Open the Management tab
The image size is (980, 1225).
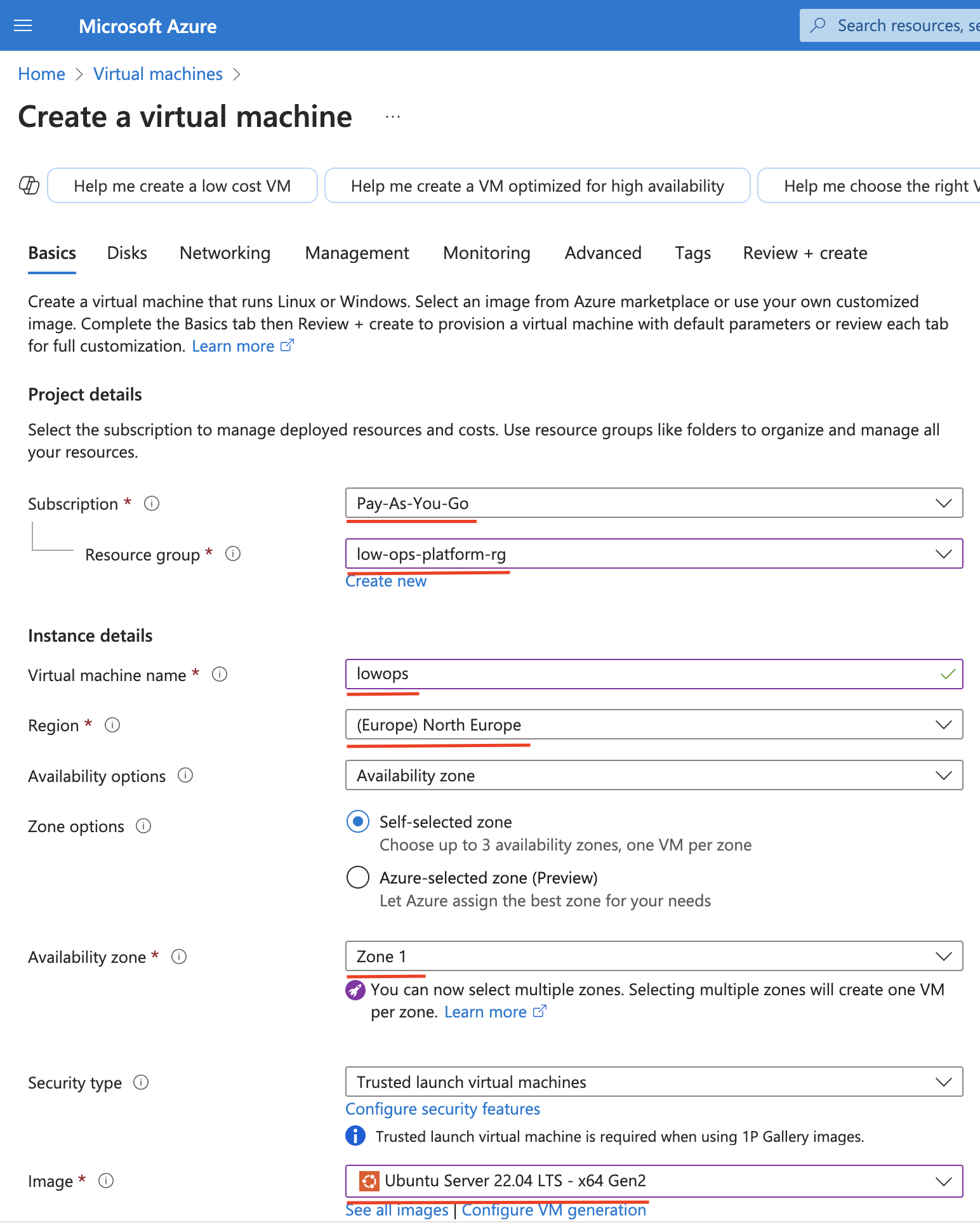pos(357,253)
